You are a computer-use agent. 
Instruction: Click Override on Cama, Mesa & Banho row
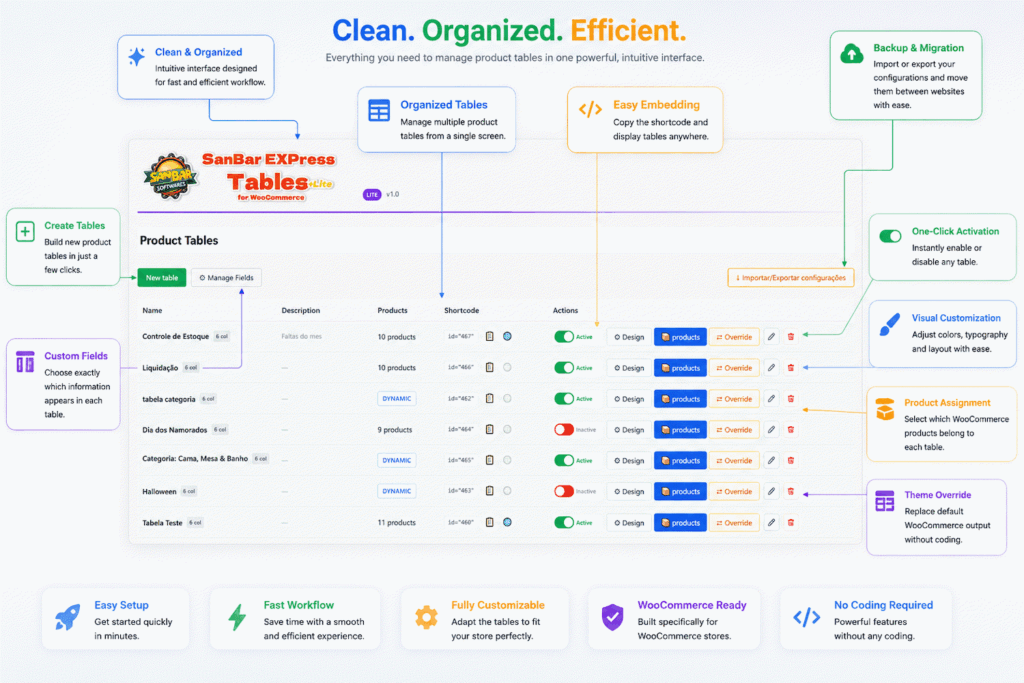coord(735,460)
